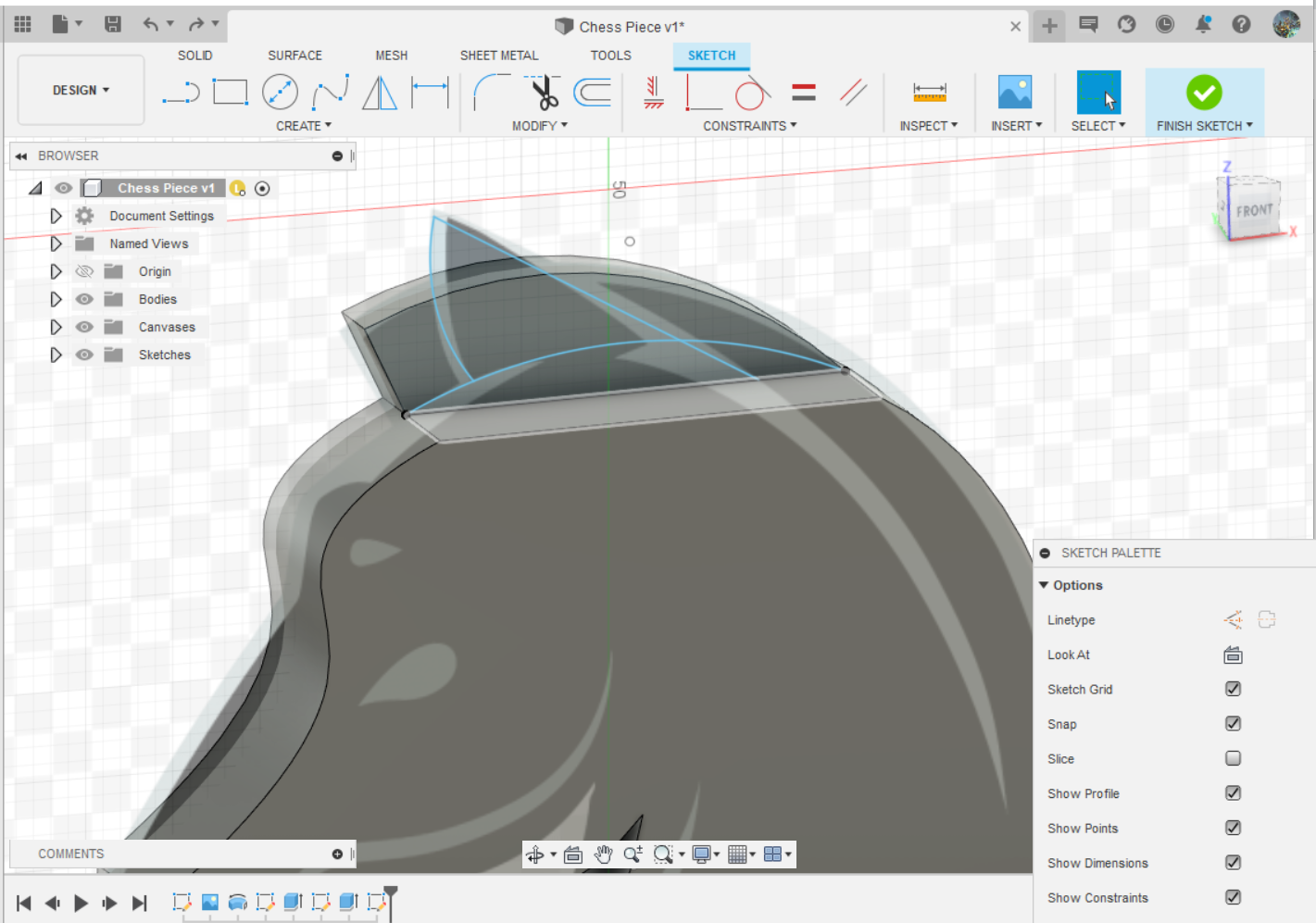Select the 2-point Rectangle tool
This screenshot has height=923, width=1316.
(231, 93)
